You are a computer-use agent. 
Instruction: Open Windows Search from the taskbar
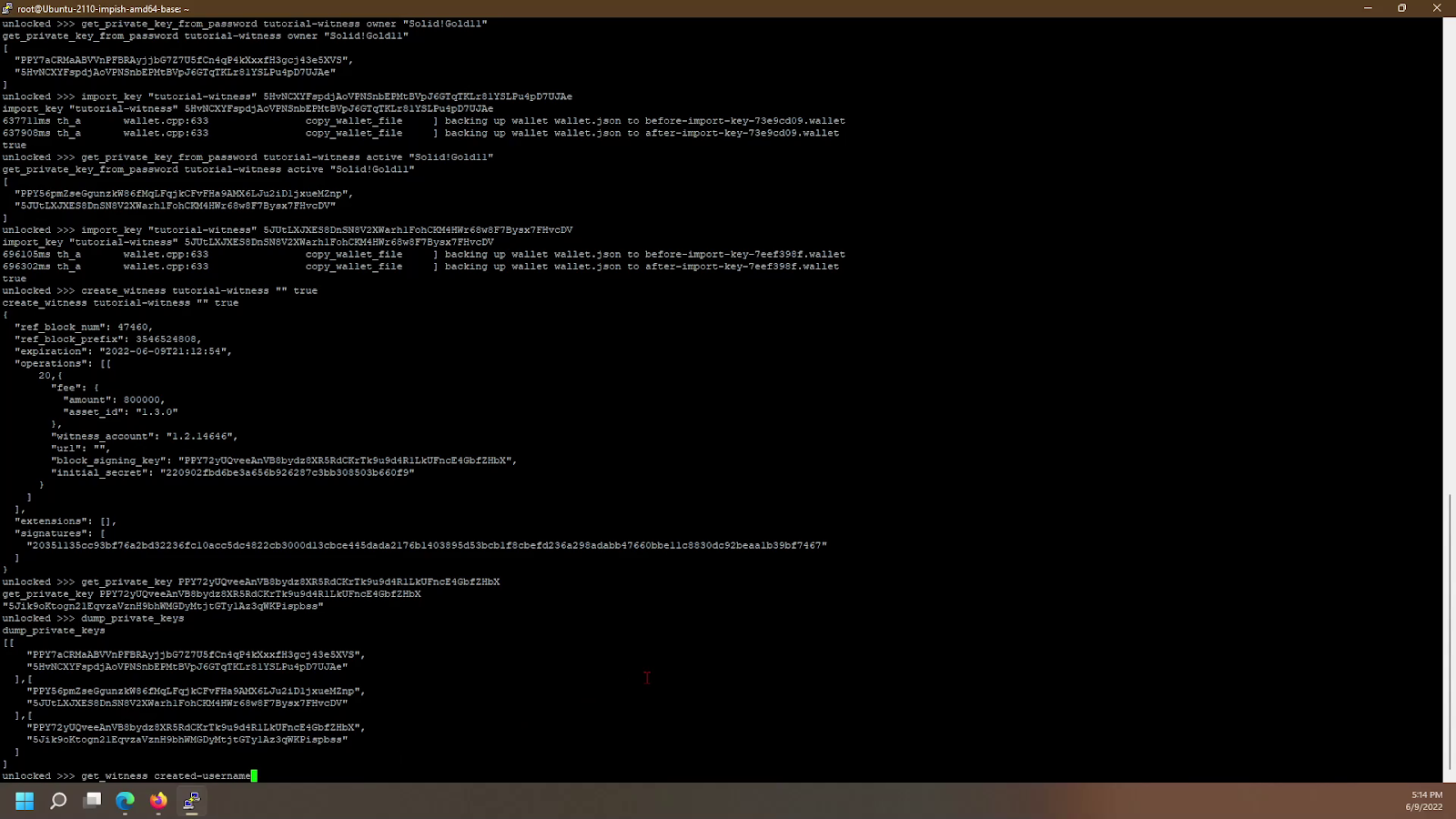tap(58, 801)
